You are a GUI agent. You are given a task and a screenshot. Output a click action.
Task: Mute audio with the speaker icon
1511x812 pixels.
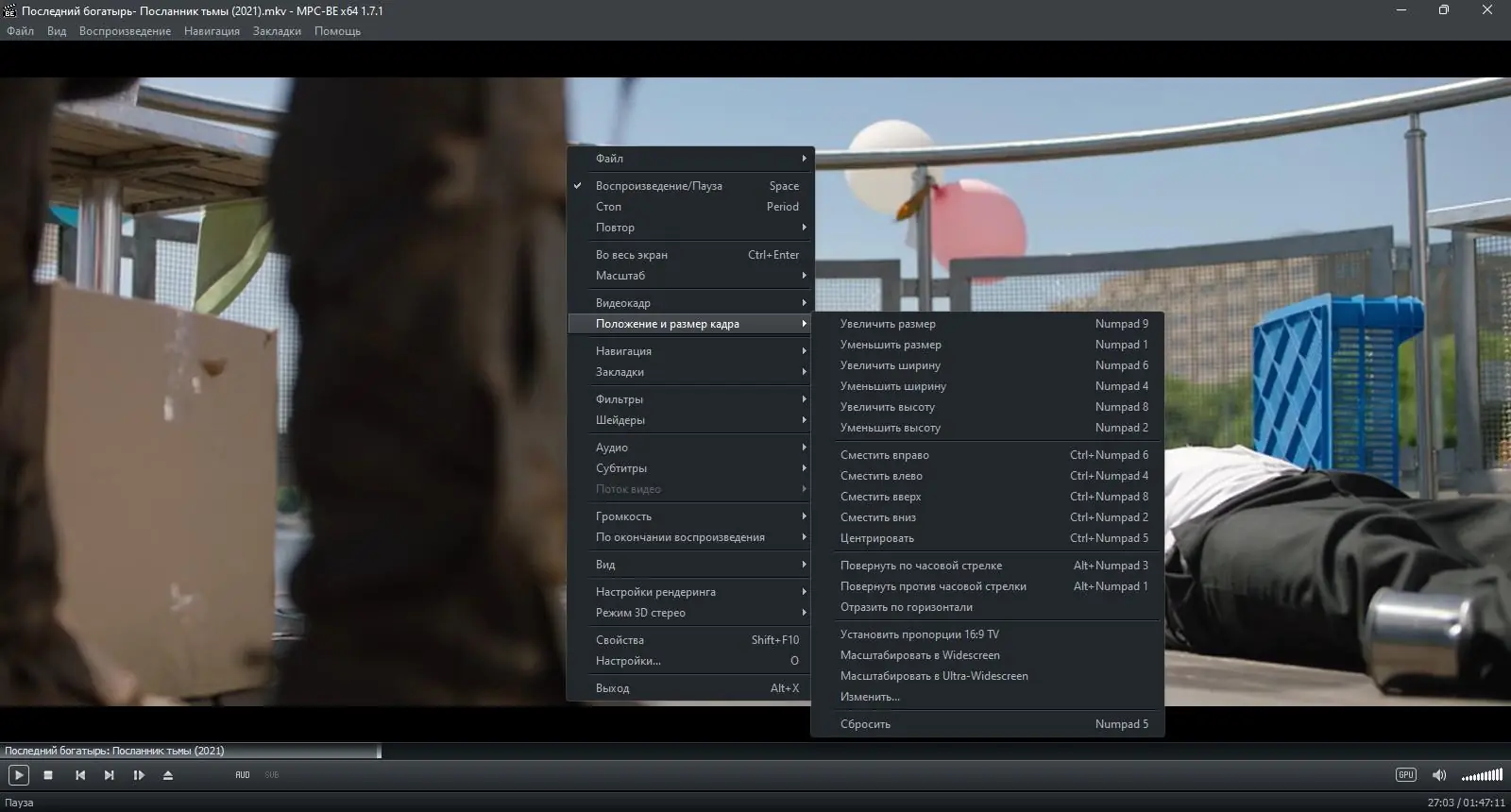click(x=1439, y=775)
